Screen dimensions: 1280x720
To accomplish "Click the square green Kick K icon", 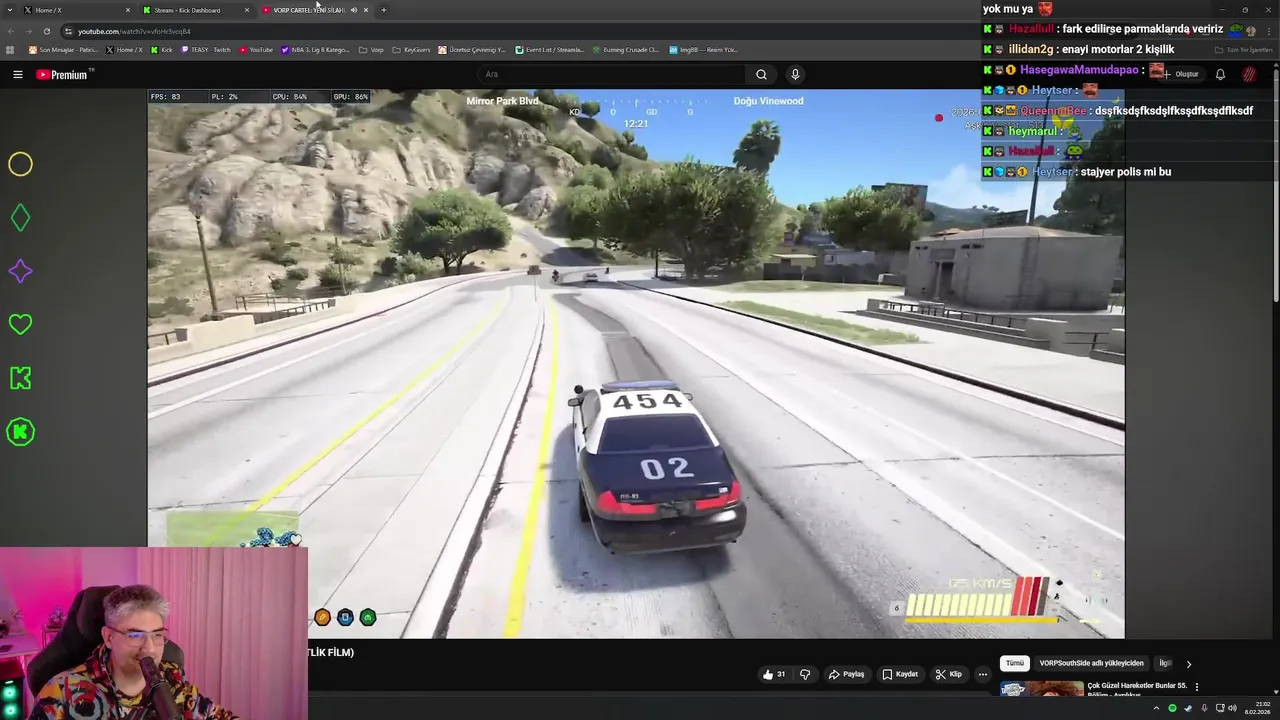I will pos(20,378).
